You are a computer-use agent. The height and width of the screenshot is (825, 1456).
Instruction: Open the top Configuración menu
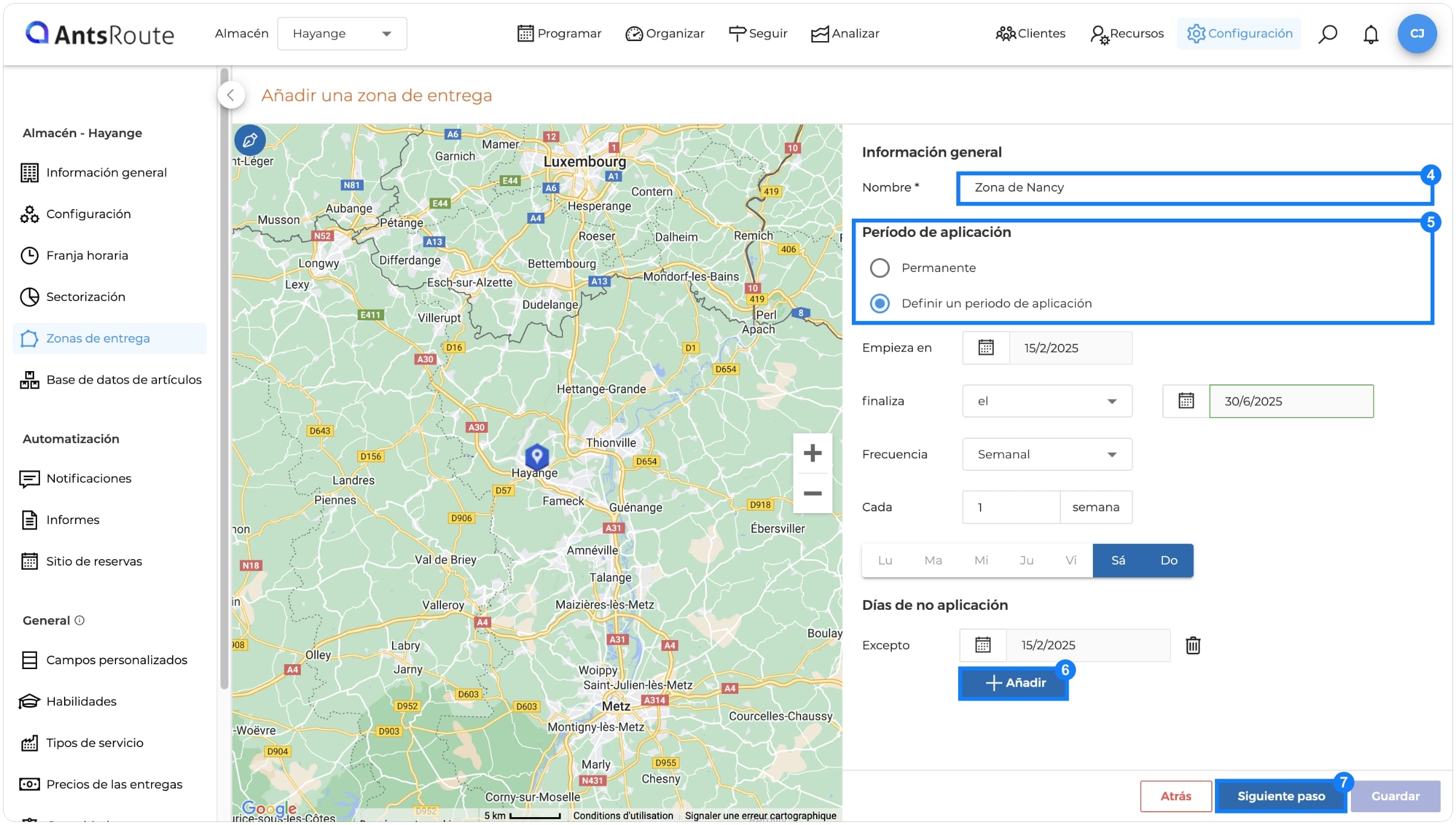(x=1239, y=34)
